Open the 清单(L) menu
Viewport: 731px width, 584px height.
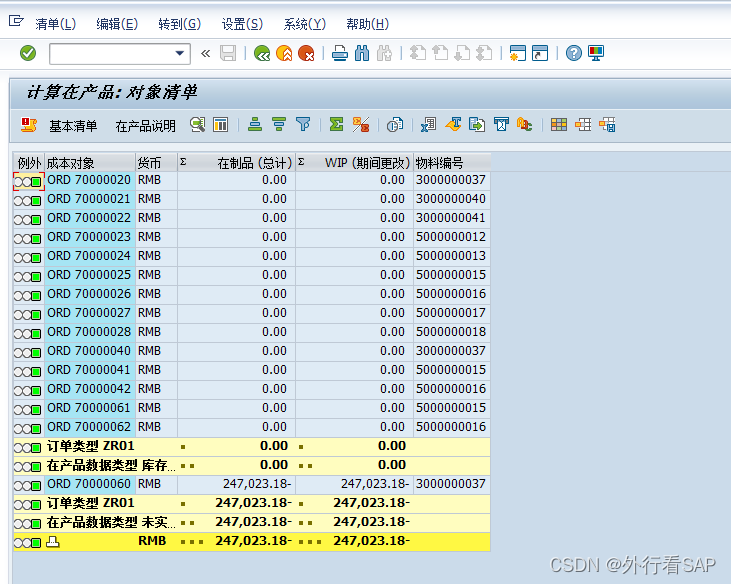click(x=55, y=24)
